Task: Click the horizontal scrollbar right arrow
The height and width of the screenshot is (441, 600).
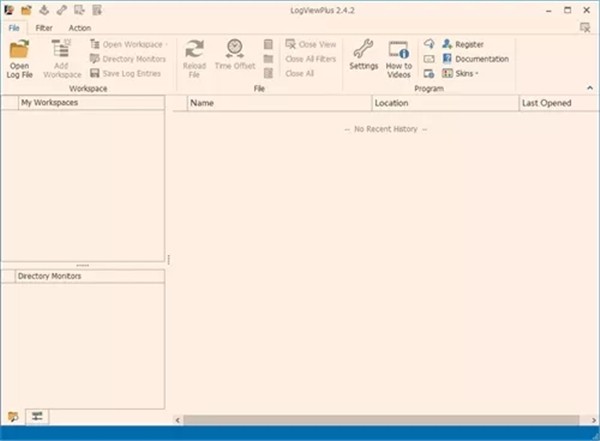Action: click(x=593, y=420)
